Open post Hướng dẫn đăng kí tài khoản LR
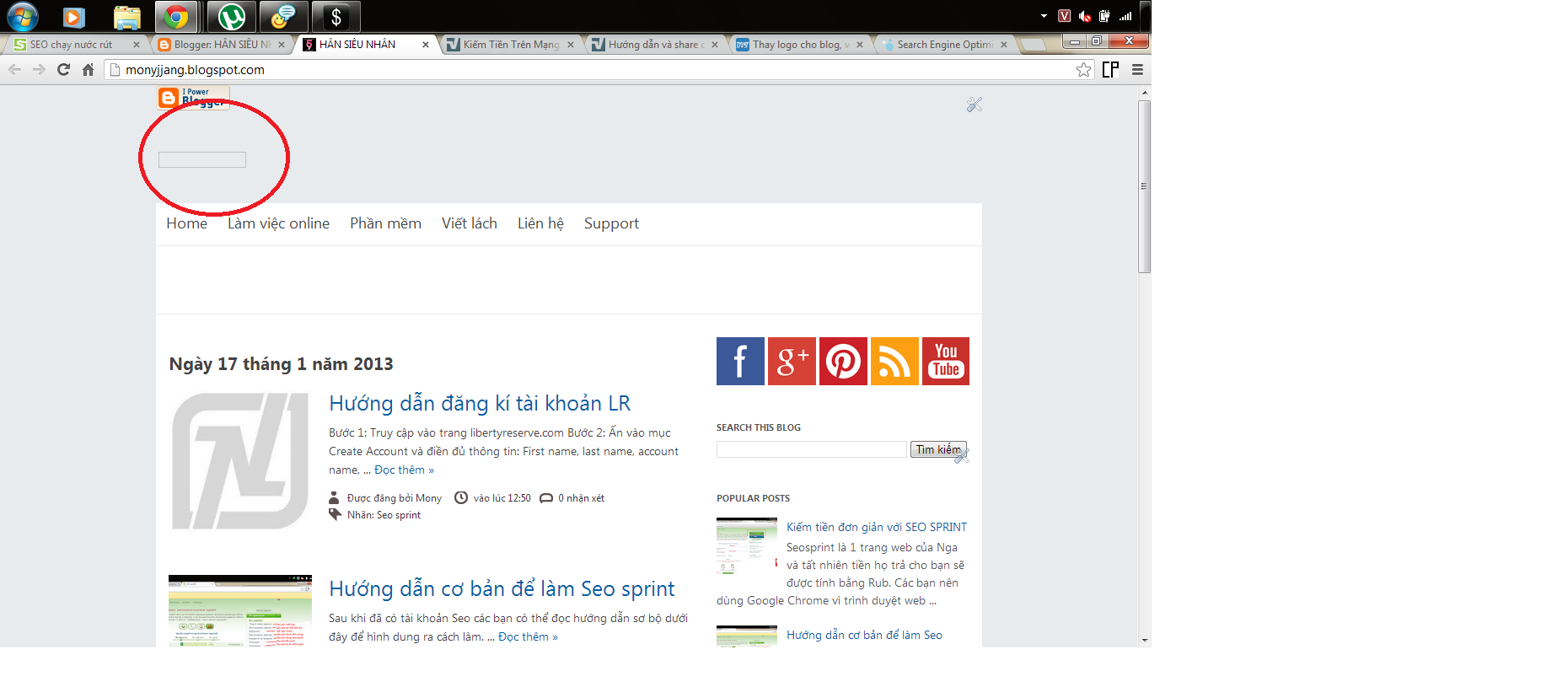Screen dimensions: 1568x698 tap(480, 403)
